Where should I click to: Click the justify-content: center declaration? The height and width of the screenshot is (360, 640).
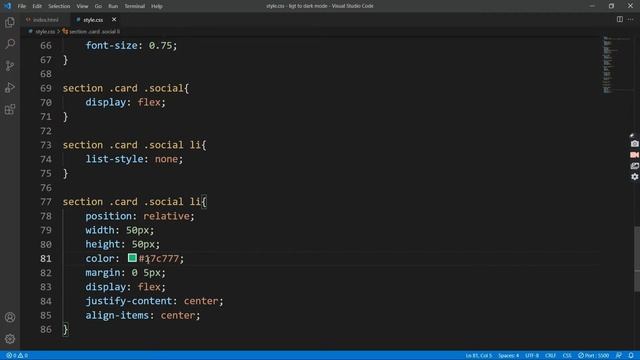(x=154, y=301)
